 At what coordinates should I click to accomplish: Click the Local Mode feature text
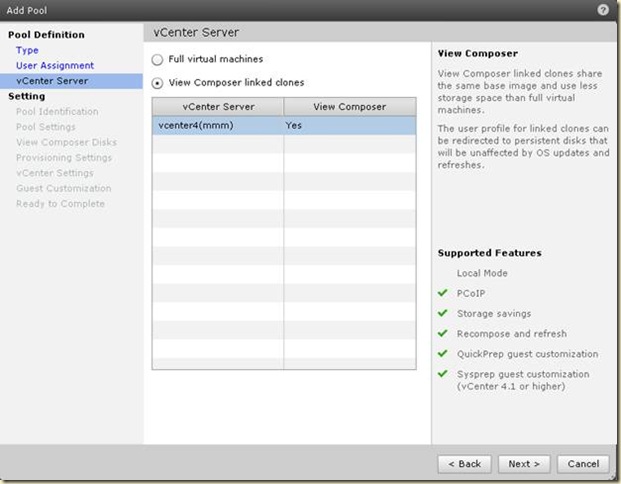pyautogui.click(x=482, y=273)
